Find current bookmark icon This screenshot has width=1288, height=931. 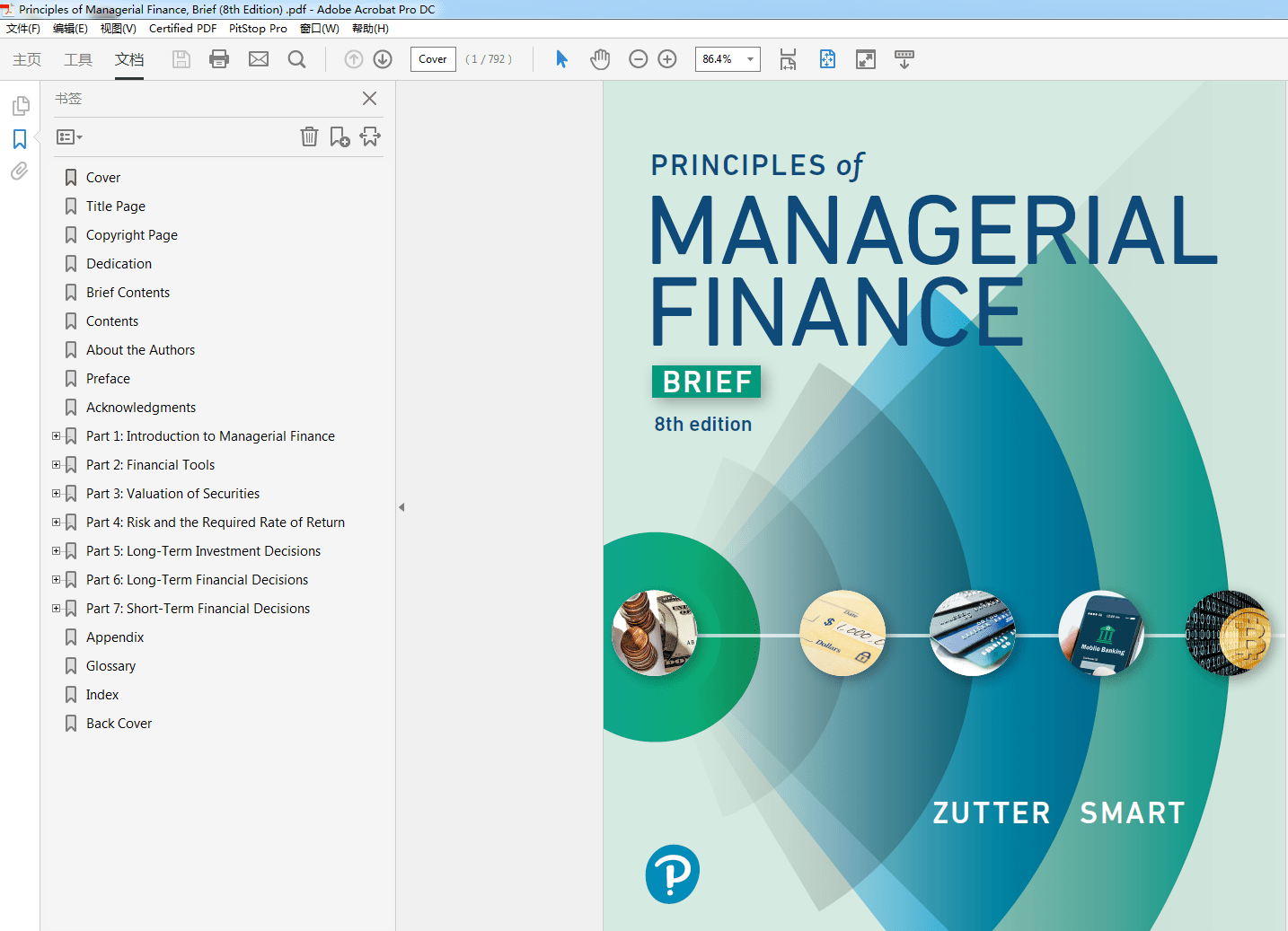pyautogui.click(x=370, y=136)
